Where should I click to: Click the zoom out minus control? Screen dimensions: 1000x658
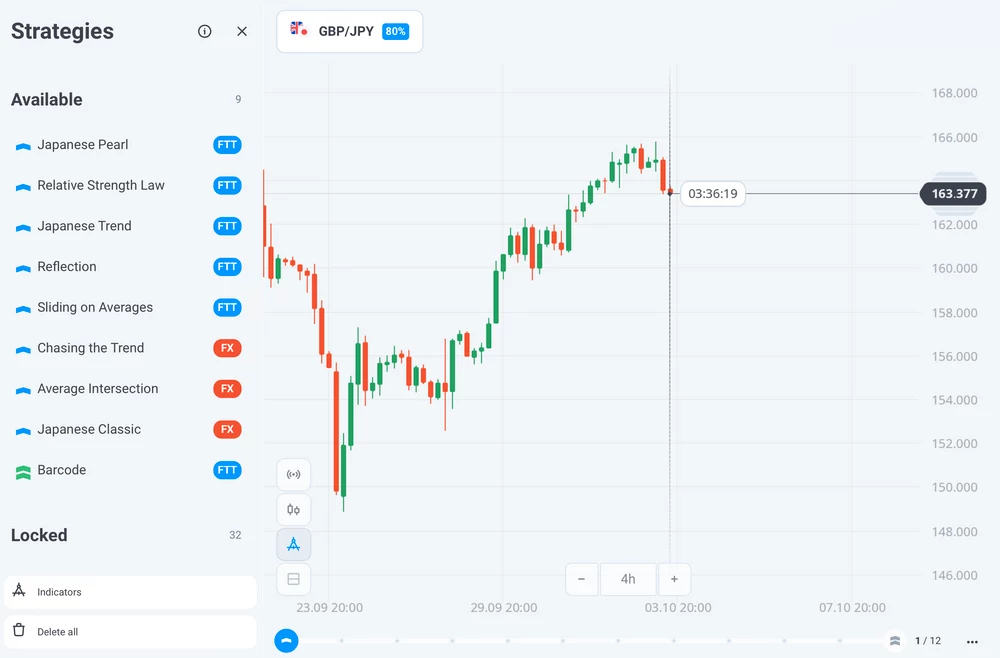[x=581, y=578]
